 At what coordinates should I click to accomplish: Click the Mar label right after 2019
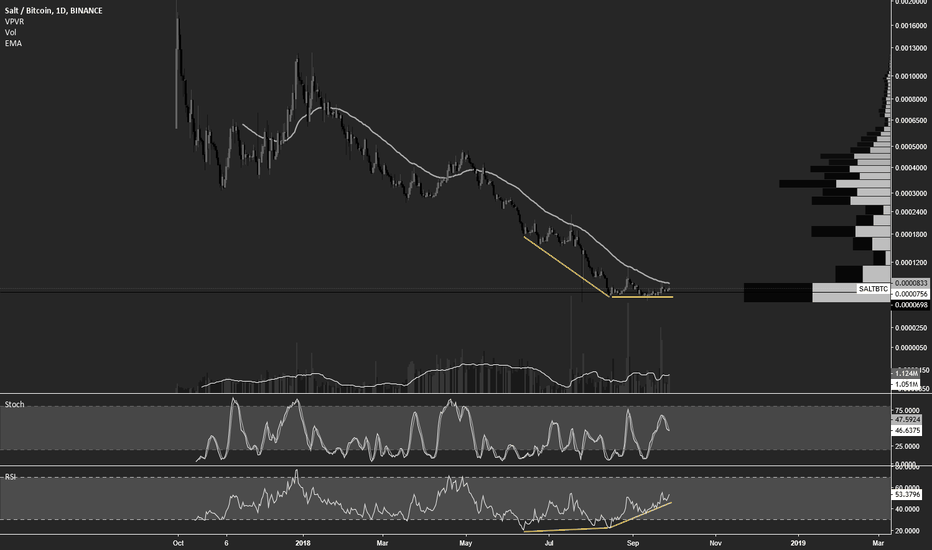tap(878, 543)
